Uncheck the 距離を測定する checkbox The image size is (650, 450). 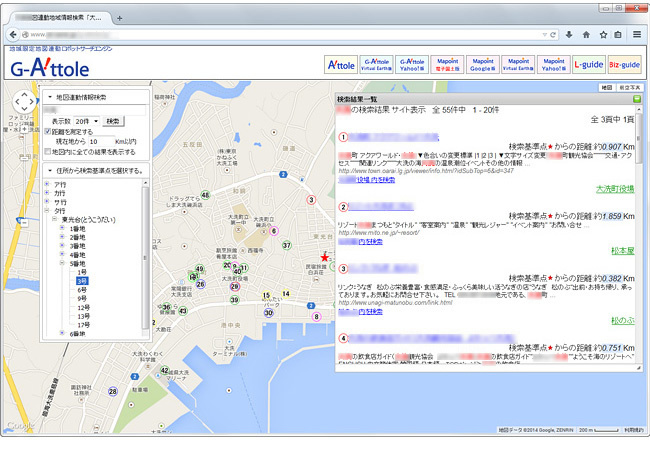(x=48, y=131)
